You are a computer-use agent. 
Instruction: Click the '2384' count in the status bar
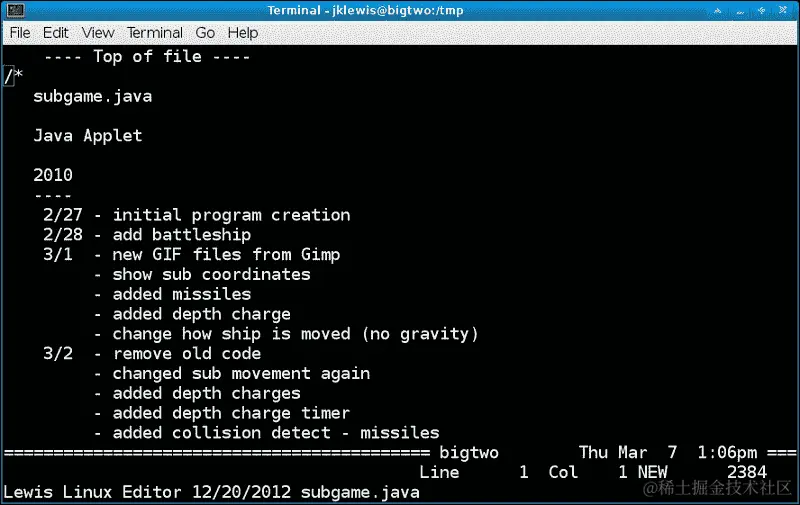pos(747,472)
